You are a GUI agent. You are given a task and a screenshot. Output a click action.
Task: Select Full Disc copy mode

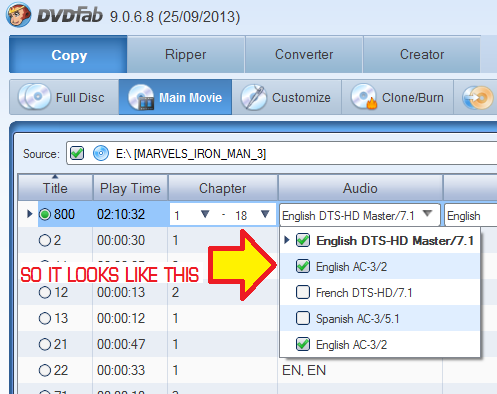[64, 97]
